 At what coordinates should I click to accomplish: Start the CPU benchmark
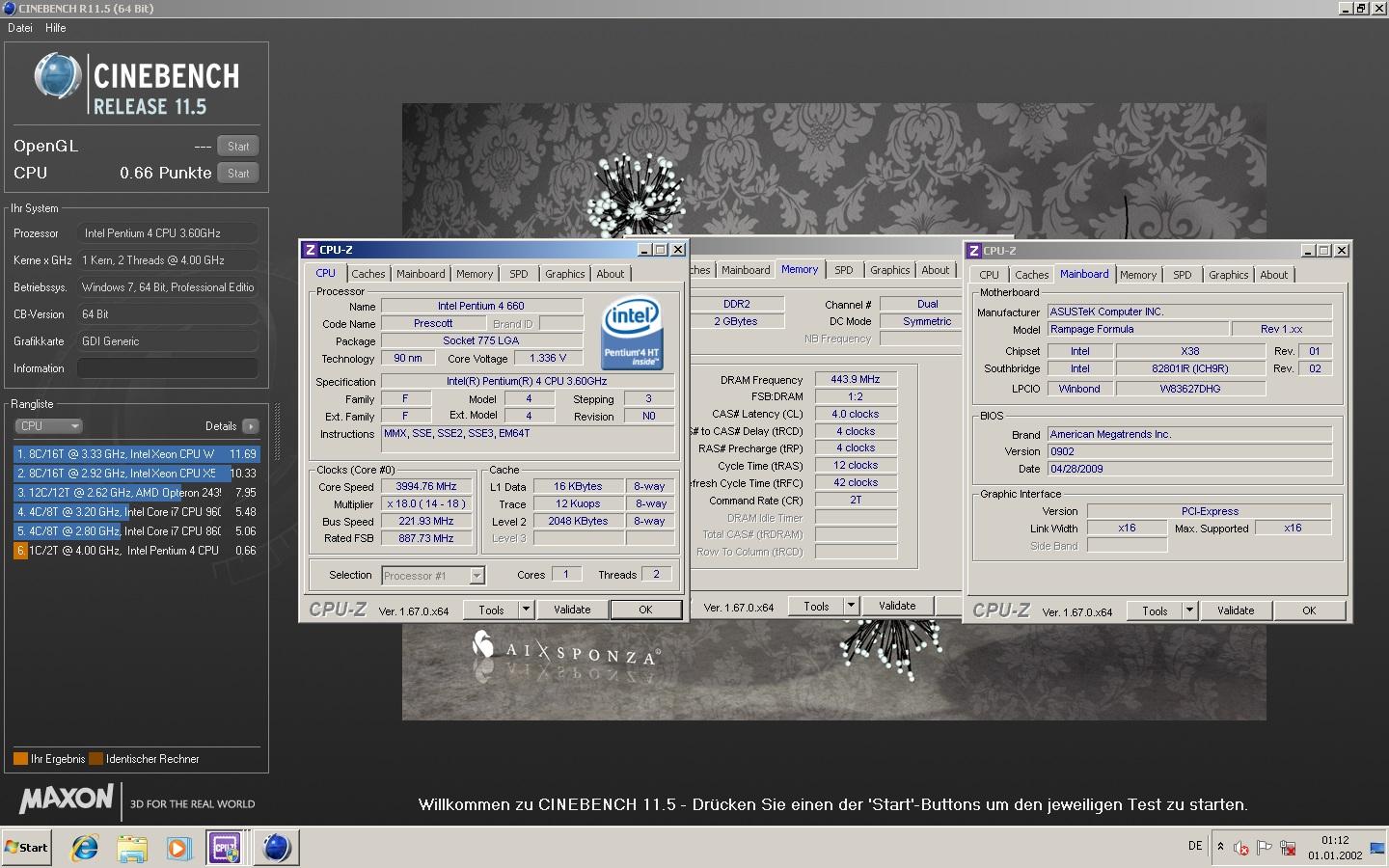pyautogui.click(x=238, y=174)
